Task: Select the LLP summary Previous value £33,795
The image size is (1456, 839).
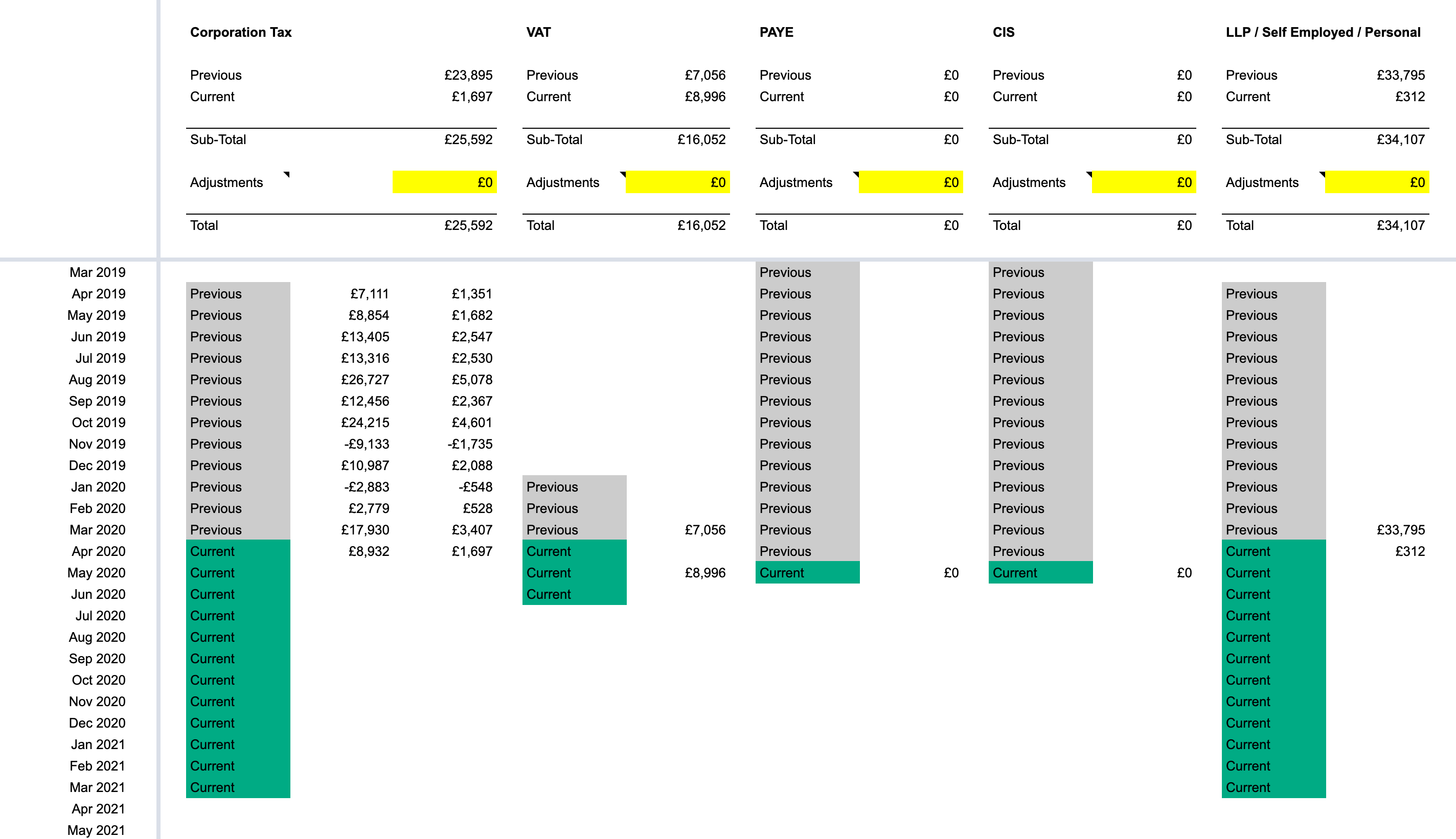Action: [x=1401, y=75]
